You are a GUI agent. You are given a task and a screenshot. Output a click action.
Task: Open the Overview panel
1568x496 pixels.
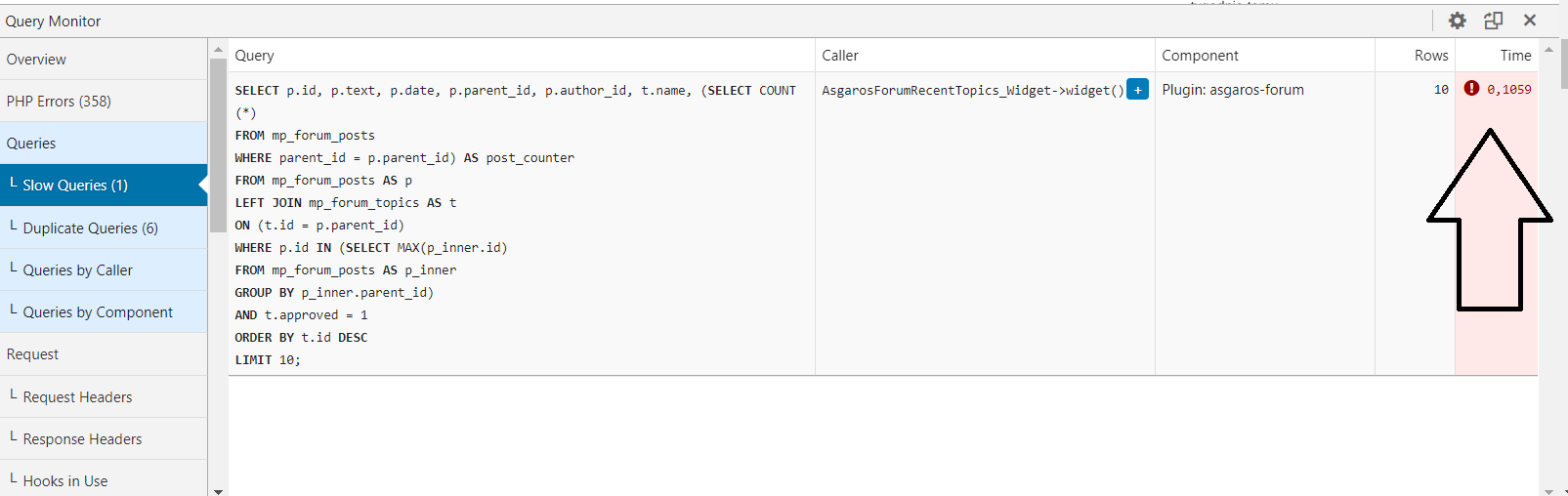pos(36,60)
